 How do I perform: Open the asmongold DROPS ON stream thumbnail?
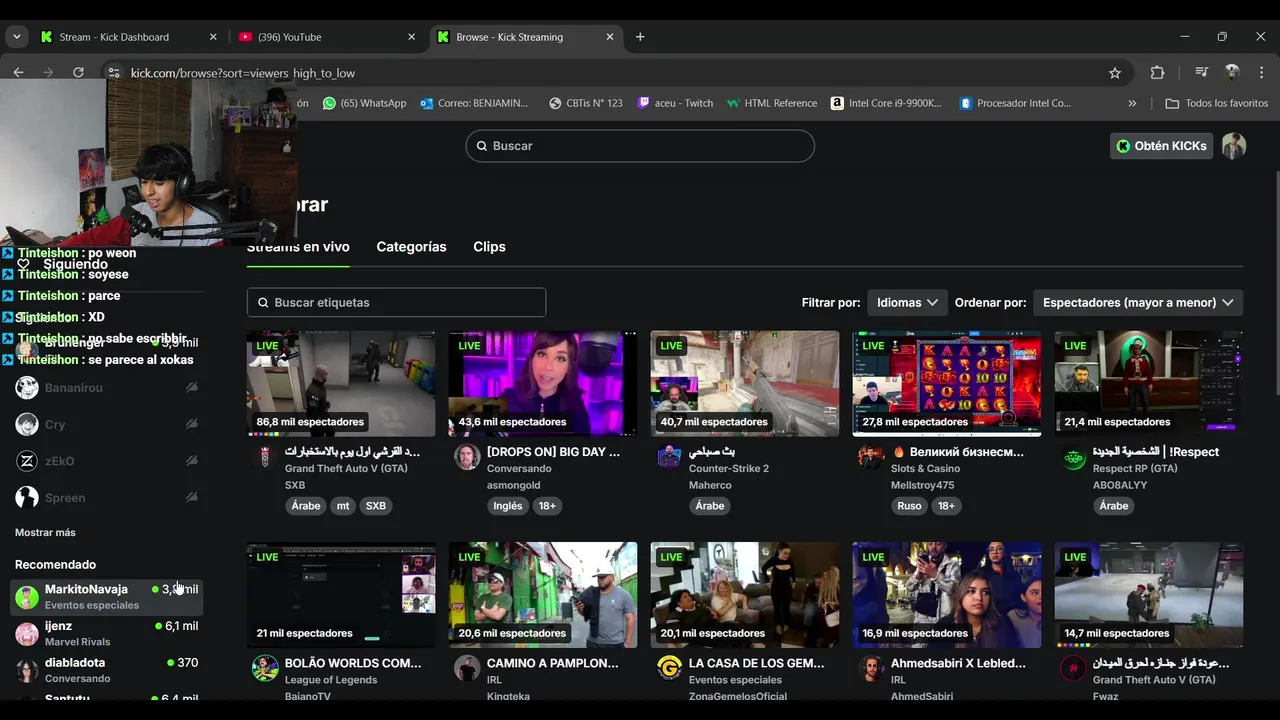[x=543, y=384]
